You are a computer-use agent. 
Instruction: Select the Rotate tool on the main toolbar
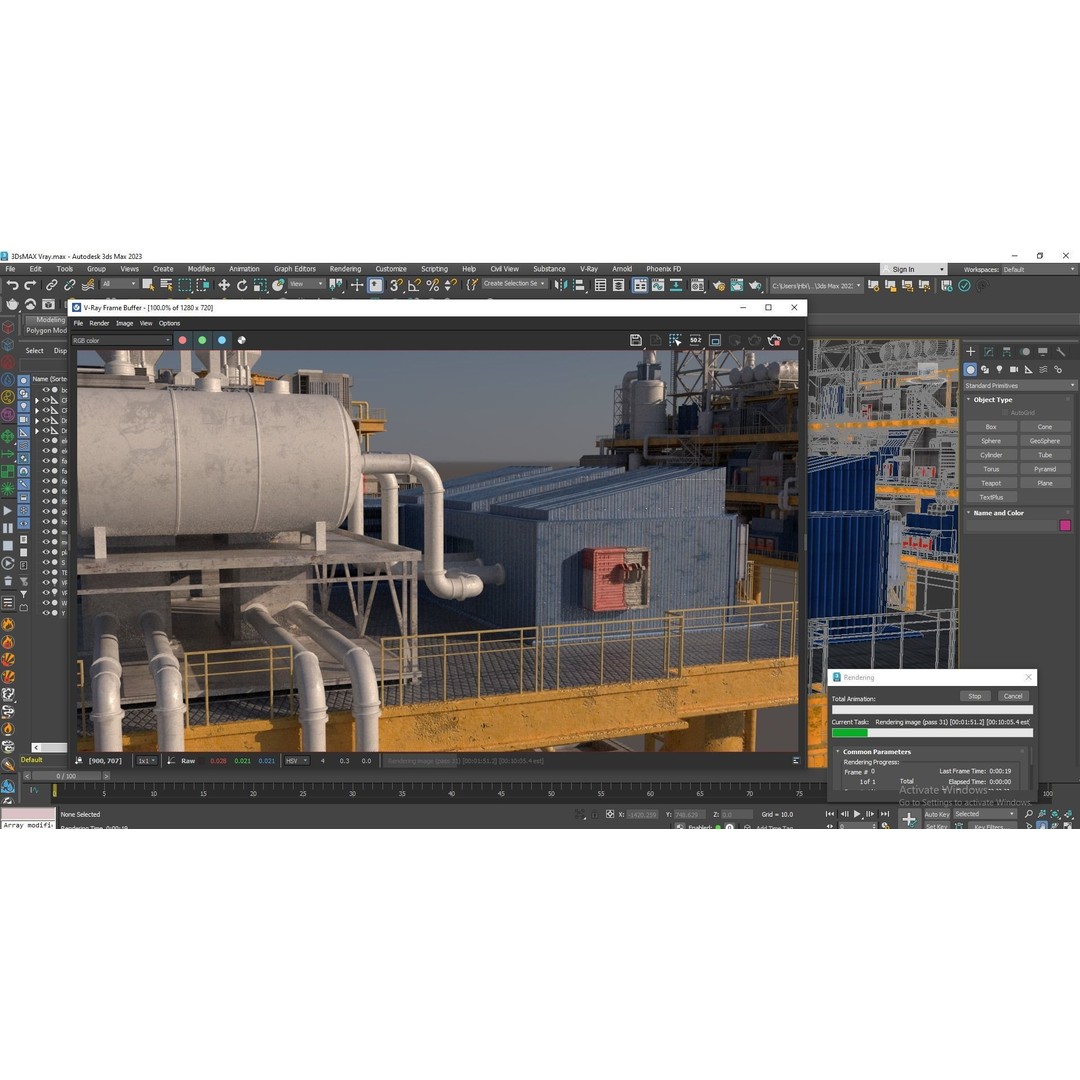243,285
